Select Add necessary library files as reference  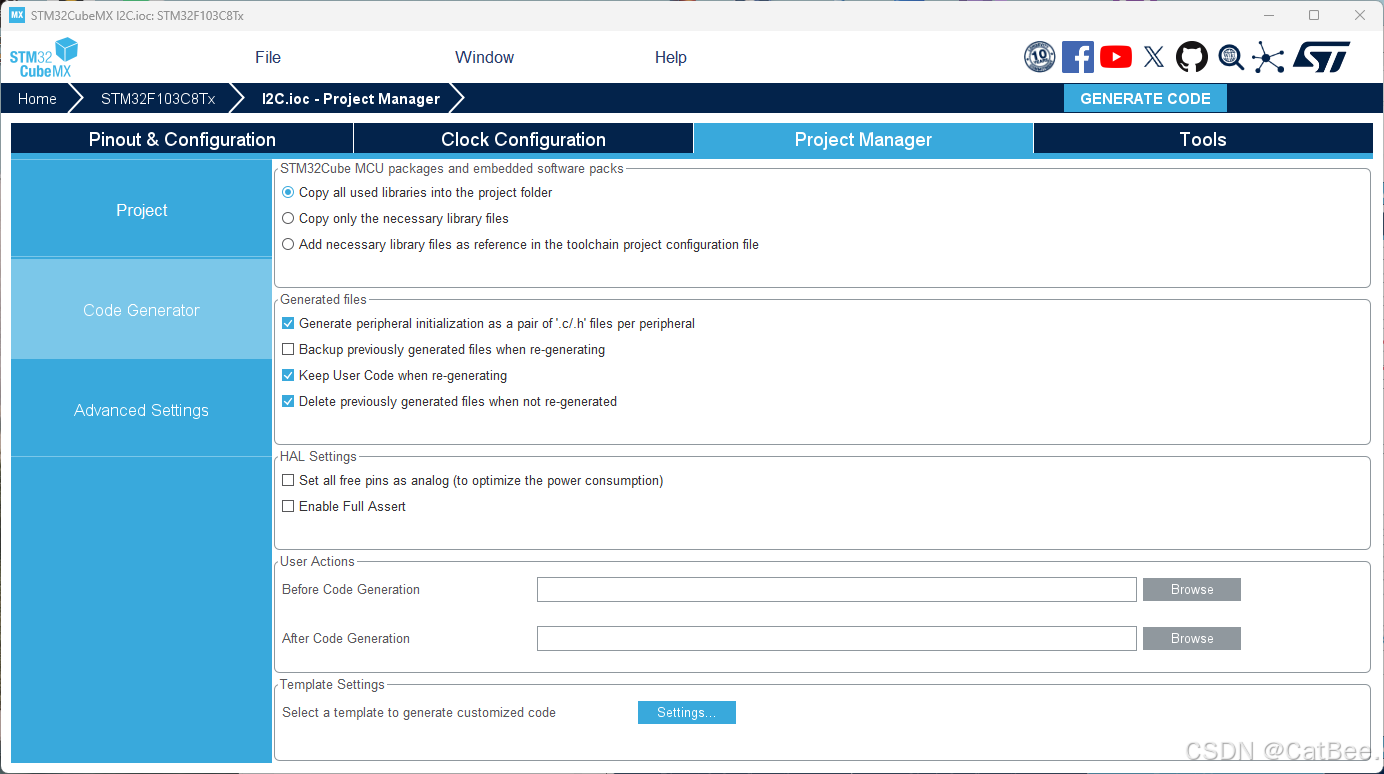(288, 244)
